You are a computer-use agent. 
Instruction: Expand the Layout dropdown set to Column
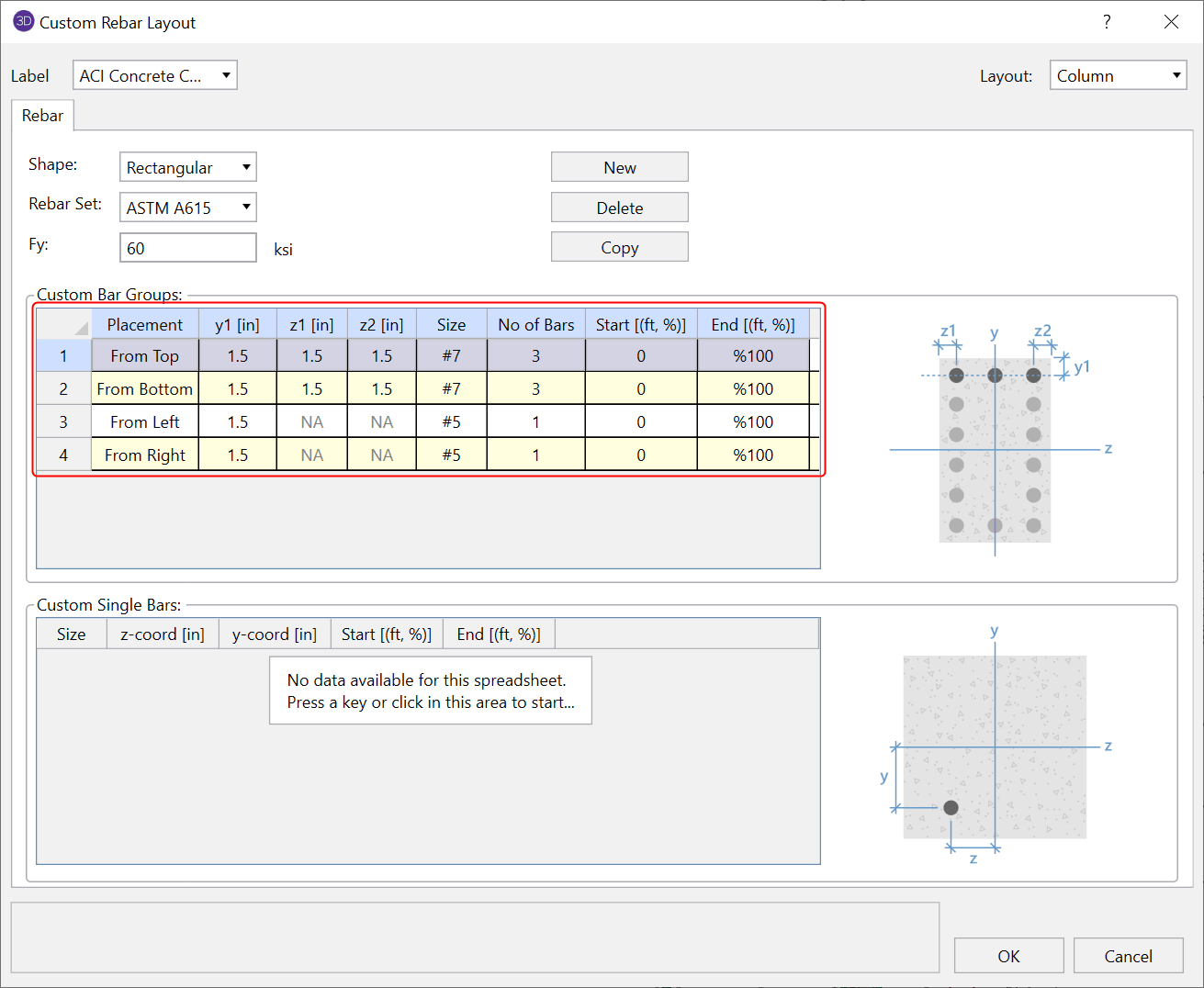pyautogui.click(x=1118, y=75)
